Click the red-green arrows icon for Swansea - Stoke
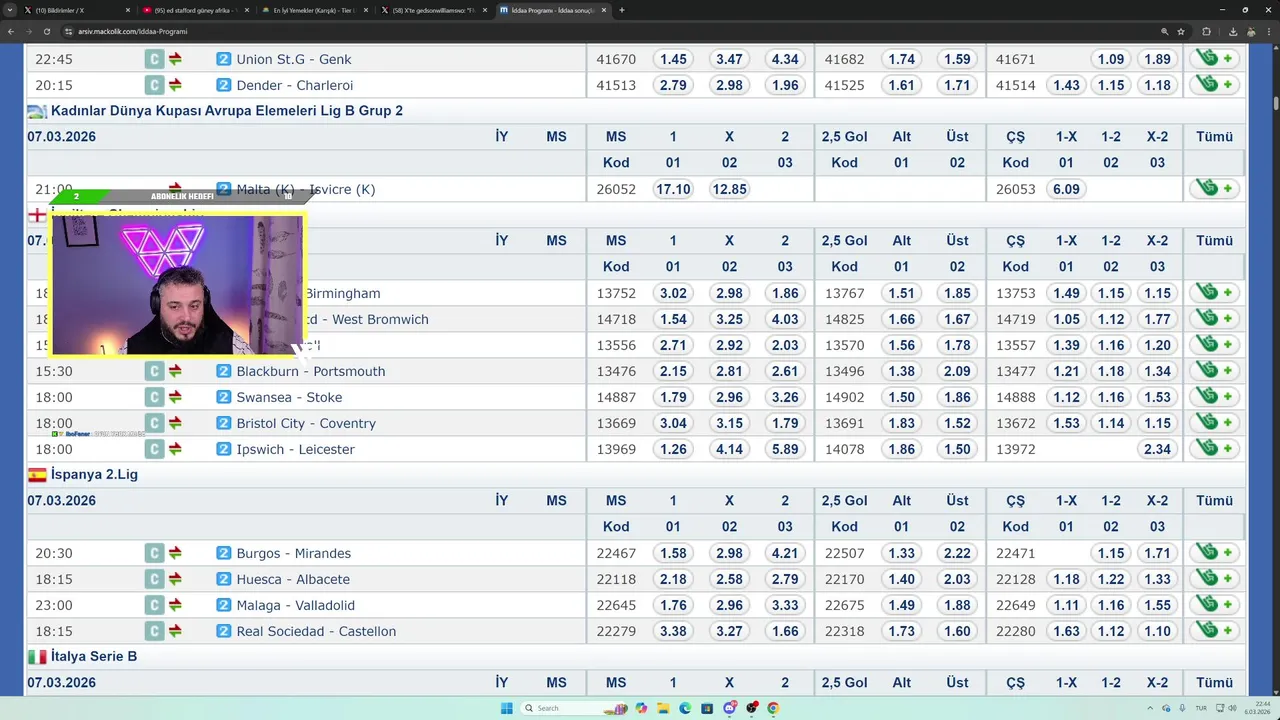 pyautogui.click(x=175, y=397)
